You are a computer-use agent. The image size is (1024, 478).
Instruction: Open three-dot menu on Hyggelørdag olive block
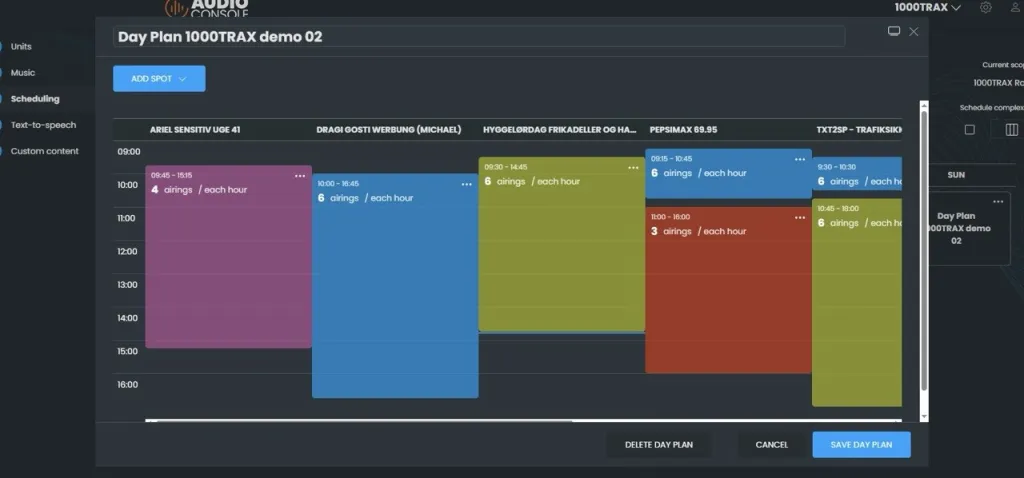633,168
